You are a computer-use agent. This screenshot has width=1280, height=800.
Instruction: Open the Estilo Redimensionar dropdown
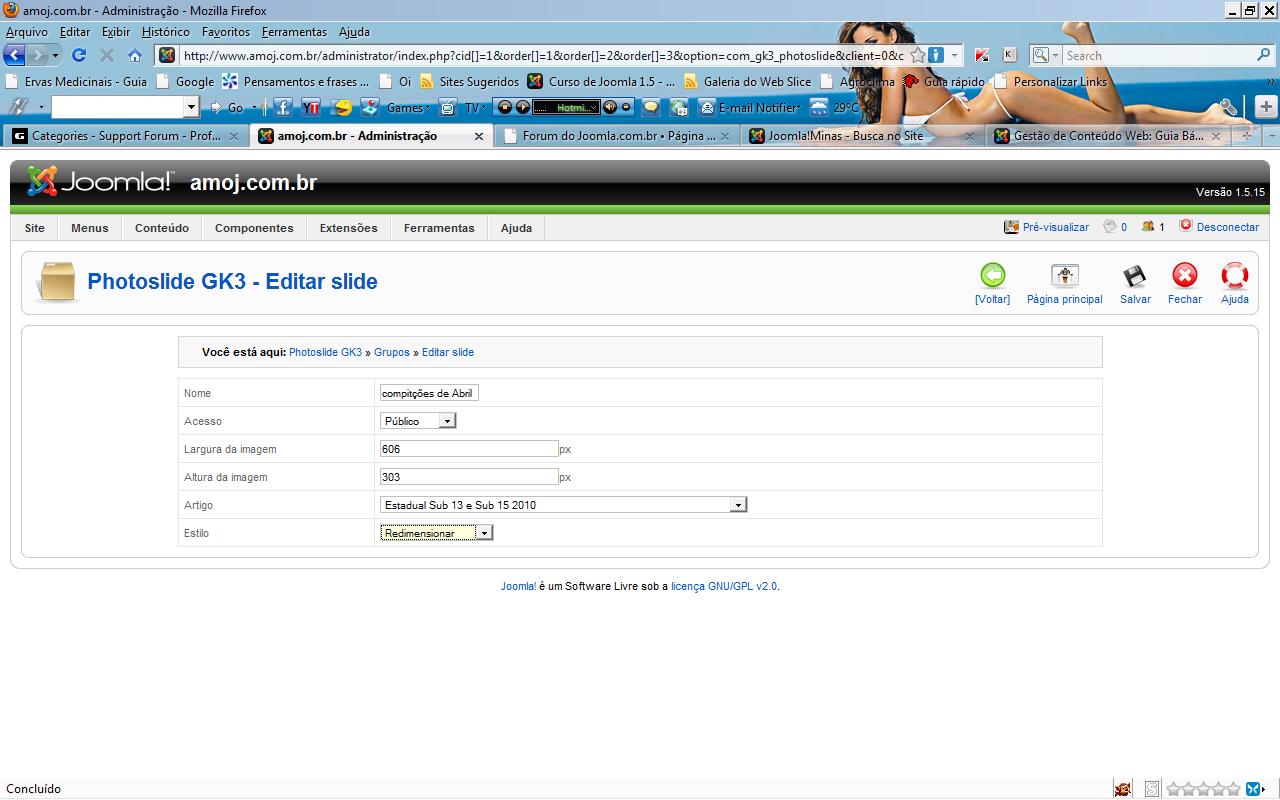pos(436,533)
